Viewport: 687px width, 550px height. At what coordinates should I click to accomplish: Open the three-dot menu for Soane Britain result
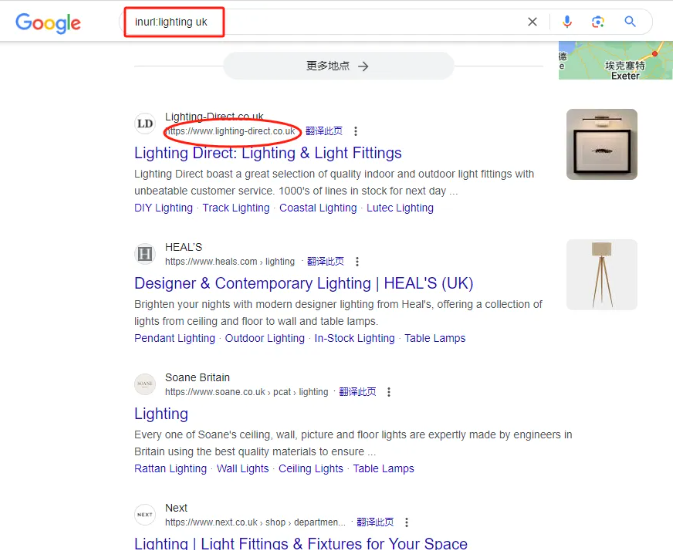click(389, 392)
